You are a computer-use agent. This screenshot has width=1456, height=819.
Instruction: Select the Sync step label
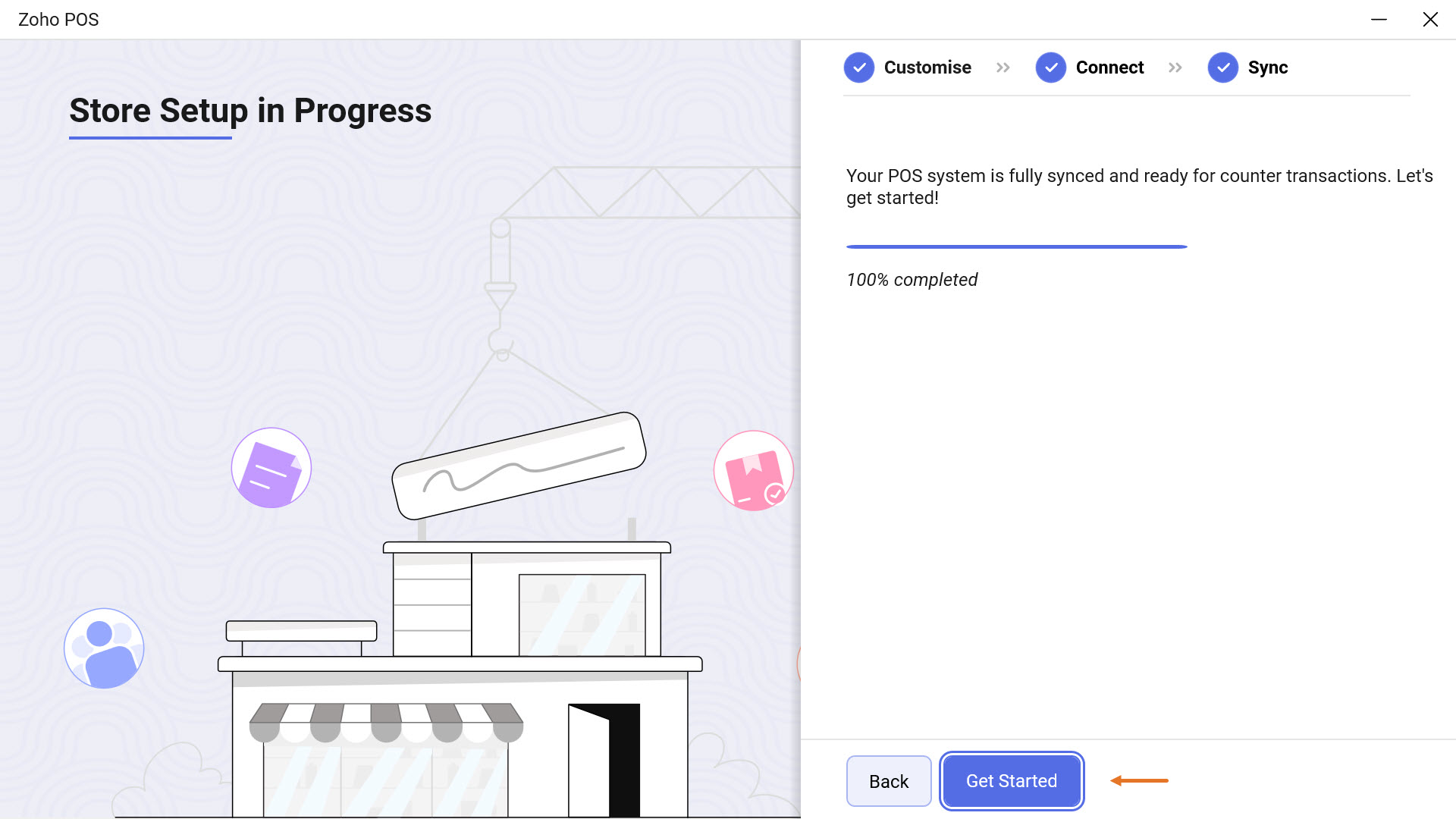1268,67
